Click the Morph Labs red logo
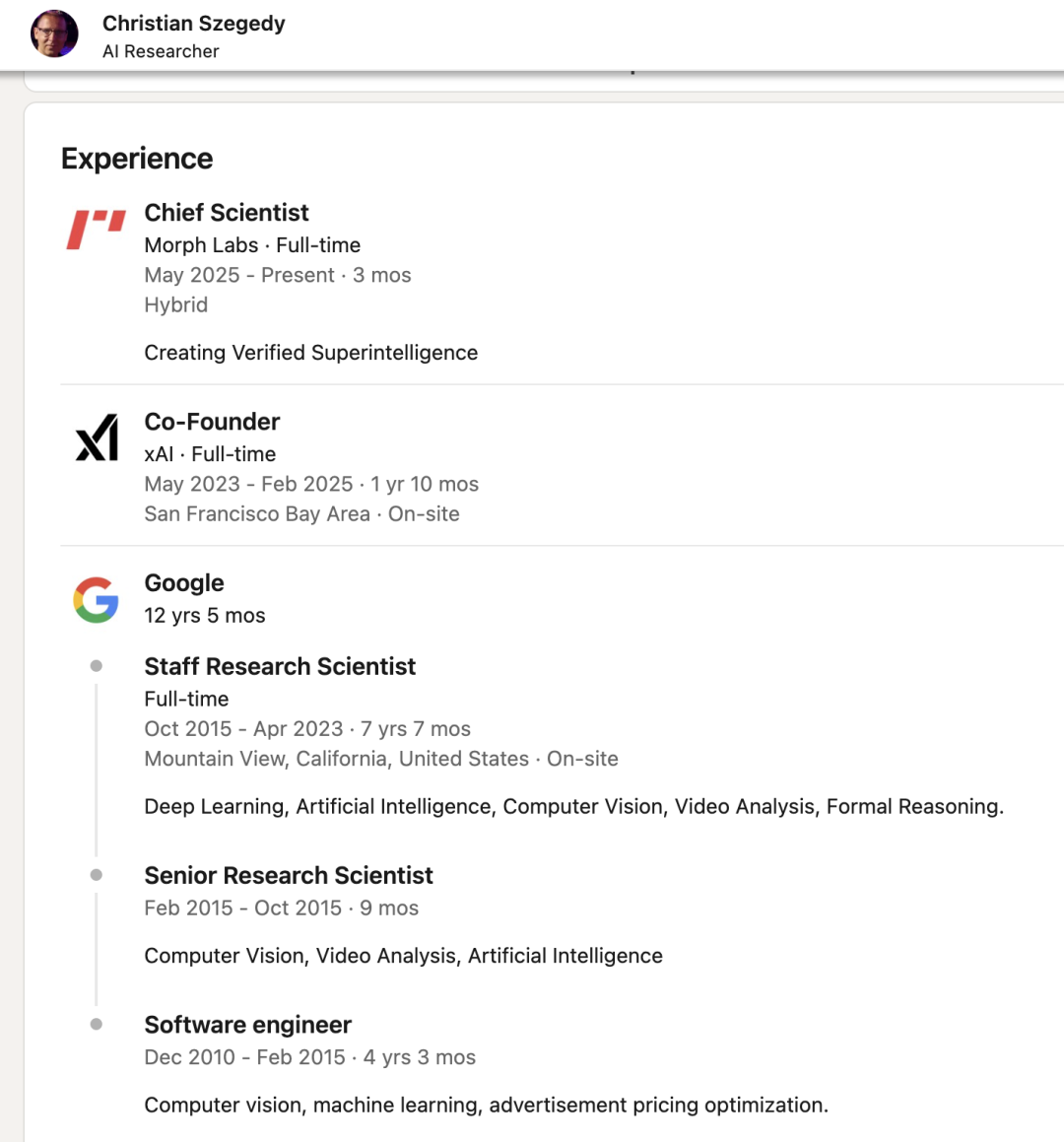 tap(97, 230)
